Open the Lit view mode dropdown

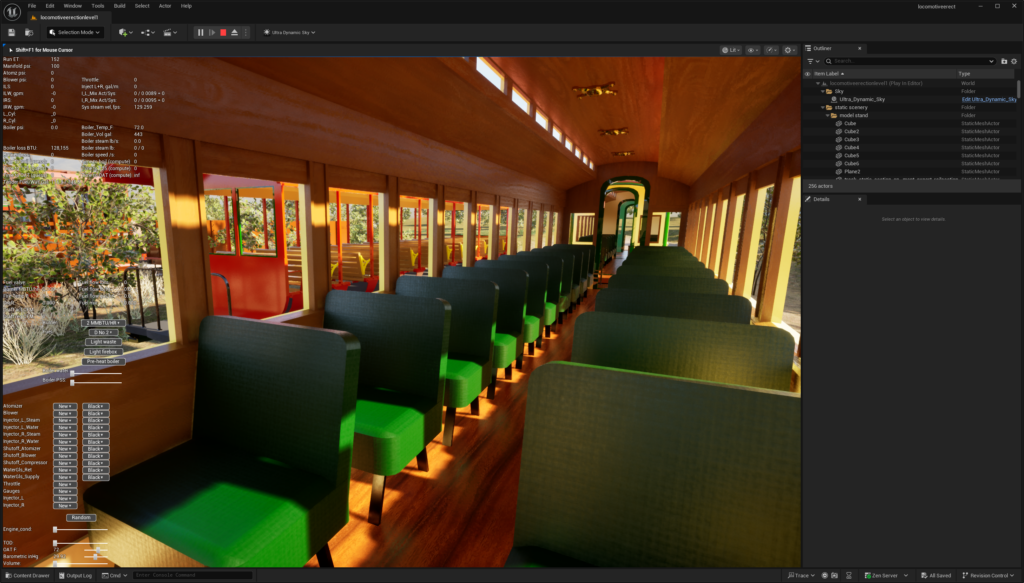pos(732,49)
